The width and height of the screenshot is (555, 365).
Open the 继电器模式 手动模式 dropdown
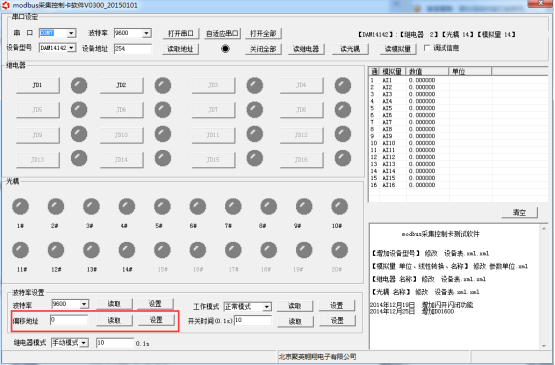pyautogui.click(x=84, y=343)
